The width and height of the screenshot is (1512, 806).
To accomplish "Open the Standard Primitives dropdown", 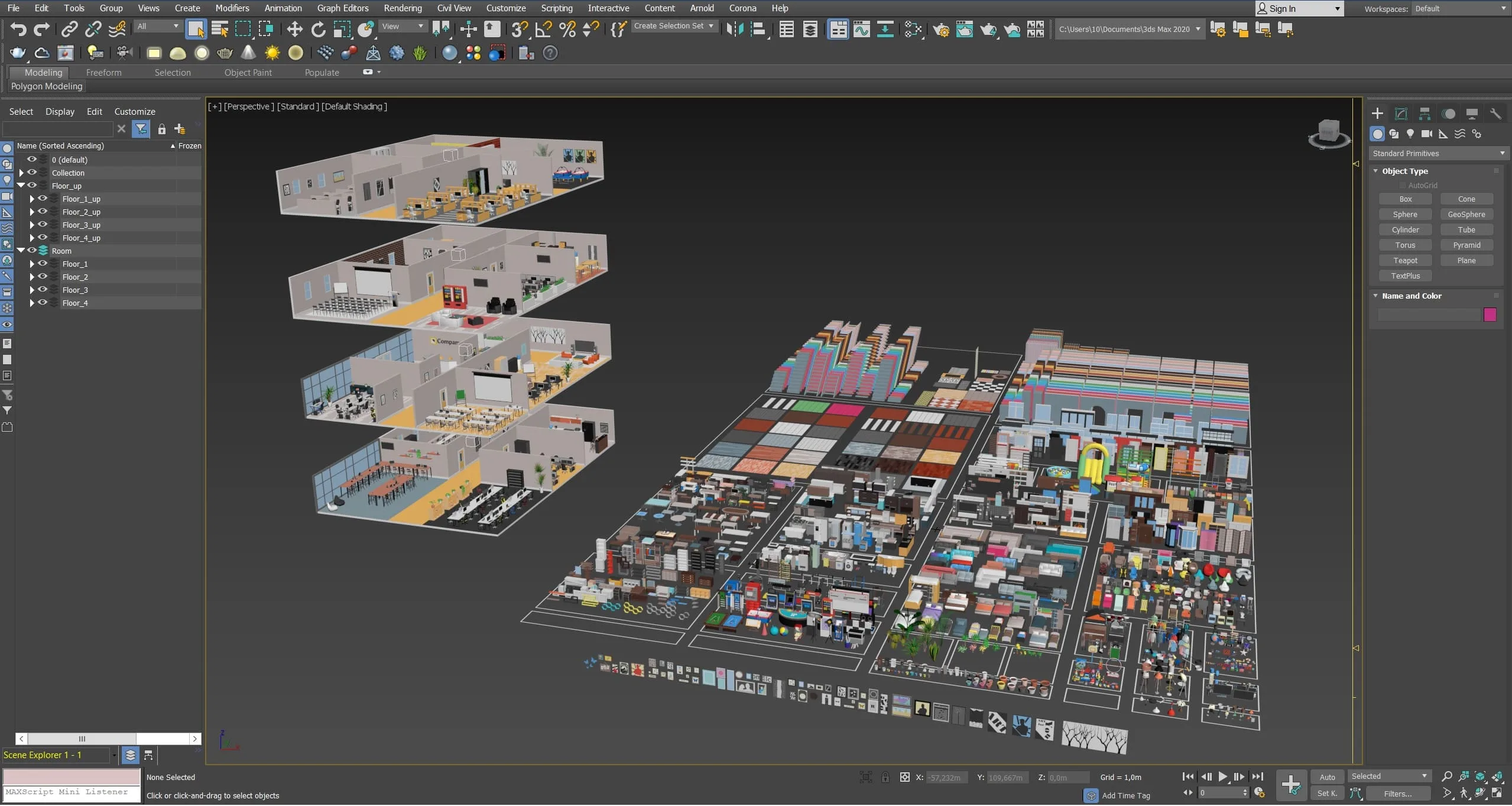I will [x=1438, y=153].
